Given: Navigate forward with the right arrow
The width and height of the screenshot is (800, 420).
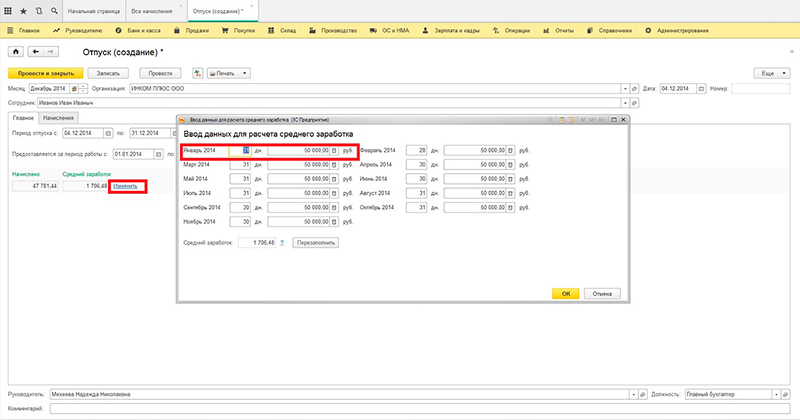Looking at the screenshot, I should 51,52.
